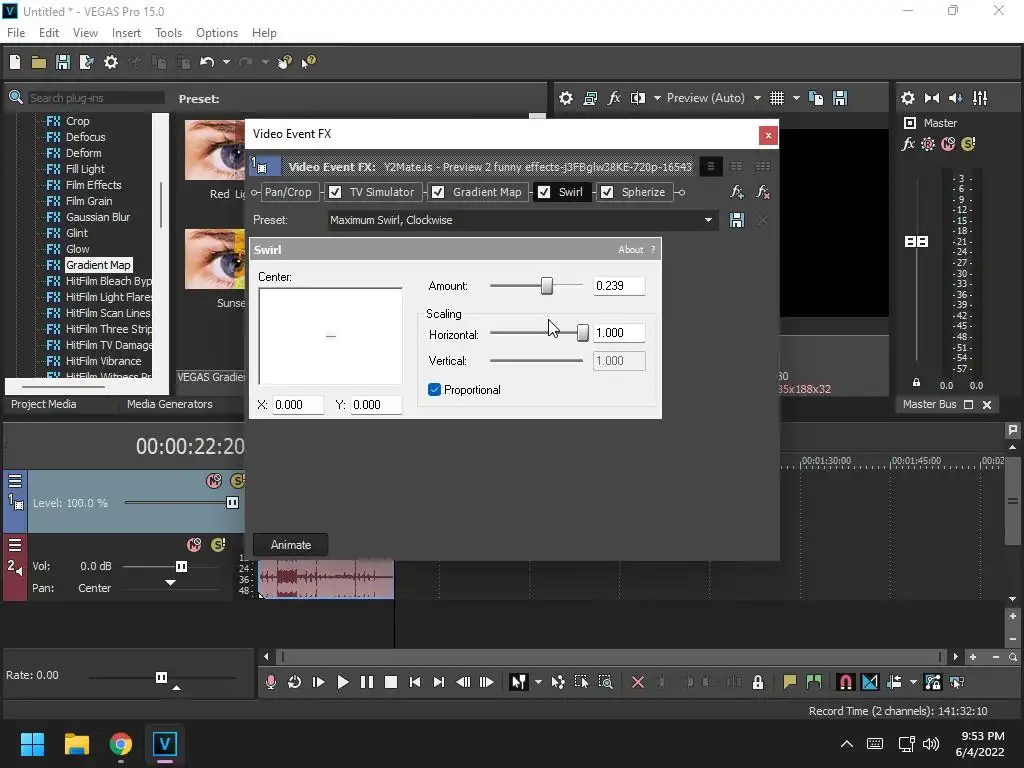Uncheck Proportional scaling checkbox
1024x768 pixels.
(x=434, y=390)
